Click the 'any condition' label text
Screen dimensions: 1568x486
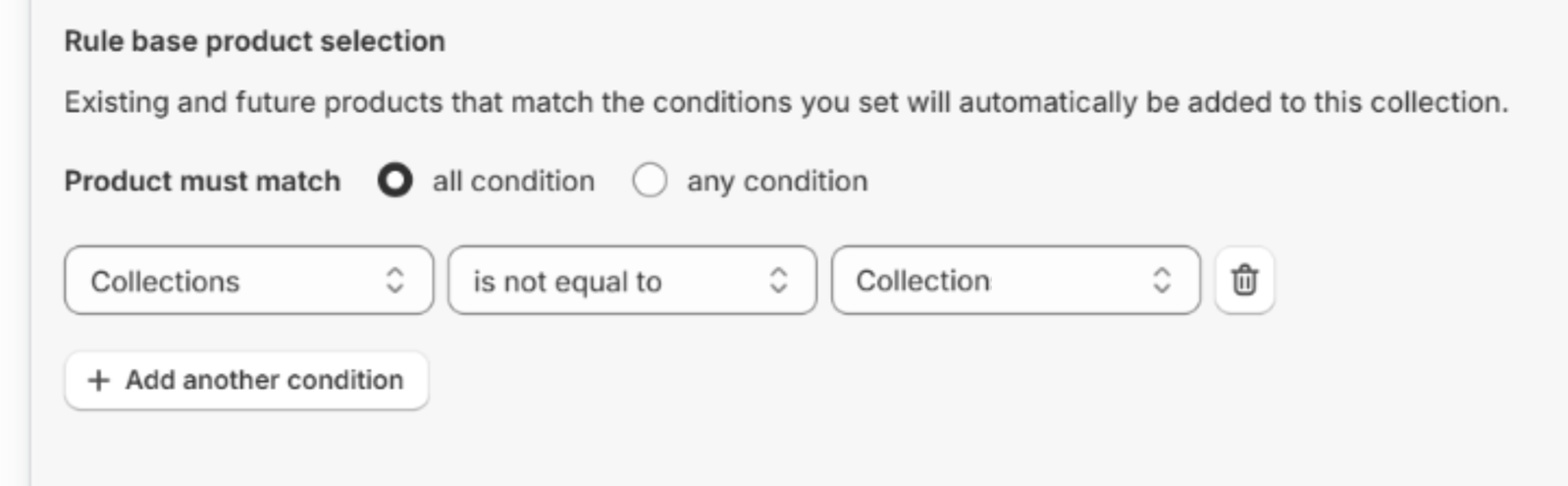click(x=777, y=182)
